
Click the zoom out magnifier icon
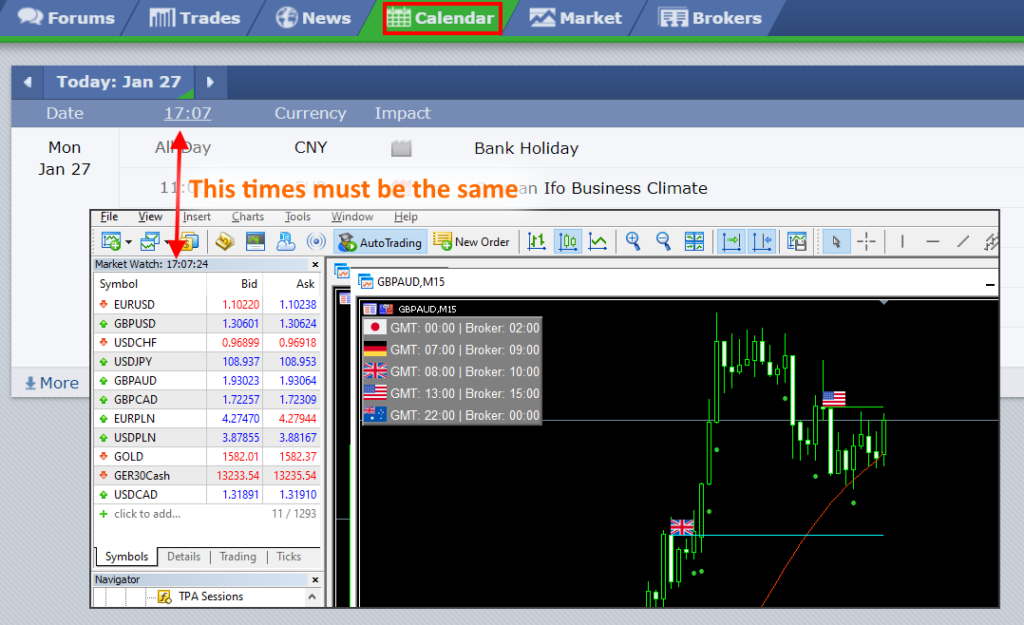663,241
